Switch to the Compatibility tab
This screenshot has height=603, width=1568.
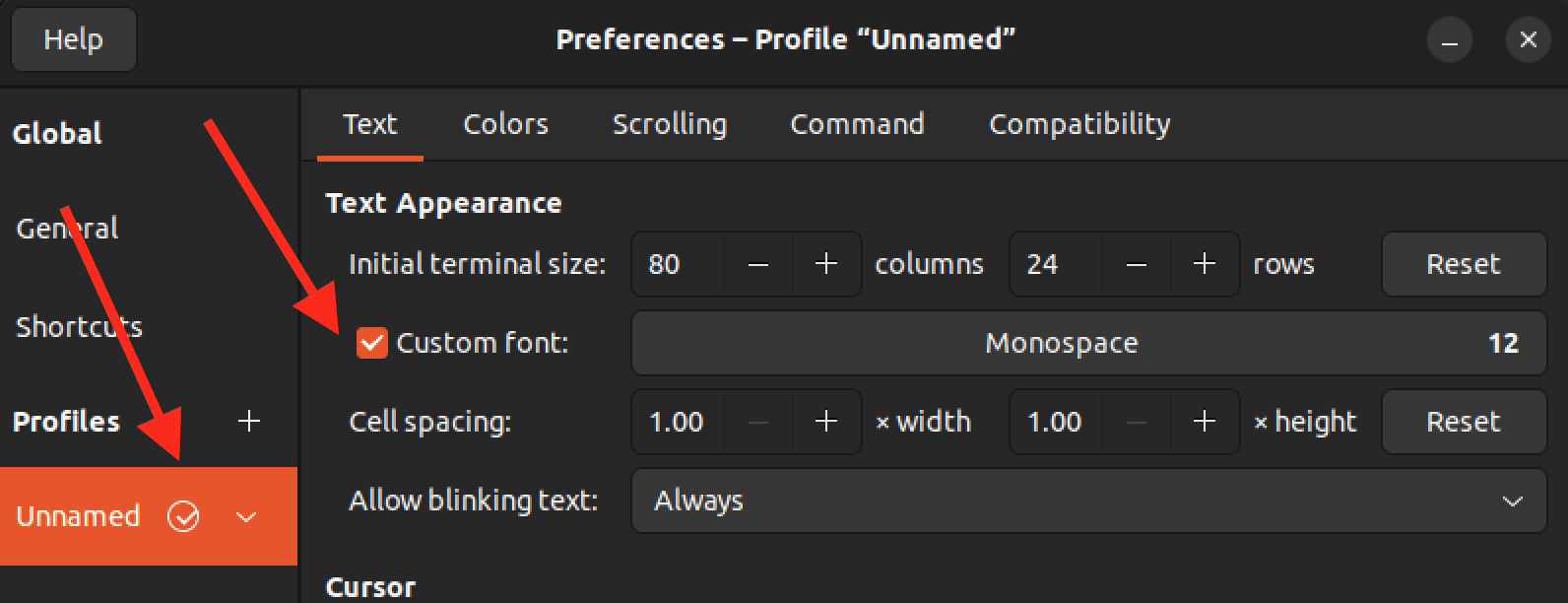pyautogui.click(x=1078, y=124)
